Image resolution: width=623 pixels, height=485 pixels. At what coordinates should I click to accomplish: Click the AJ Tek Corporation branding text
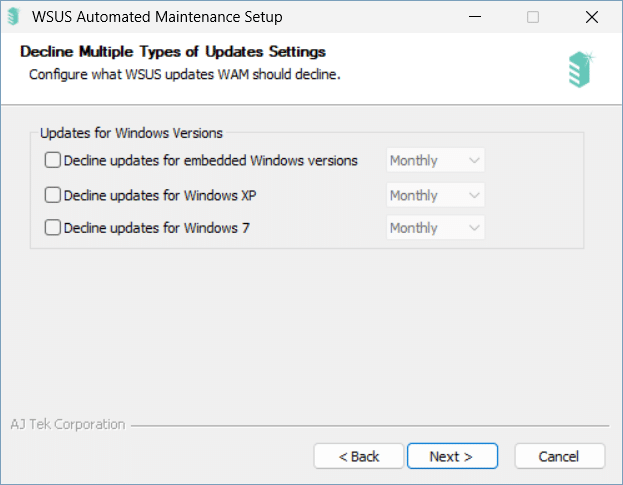pyautogui.click(x=68, y=424)
